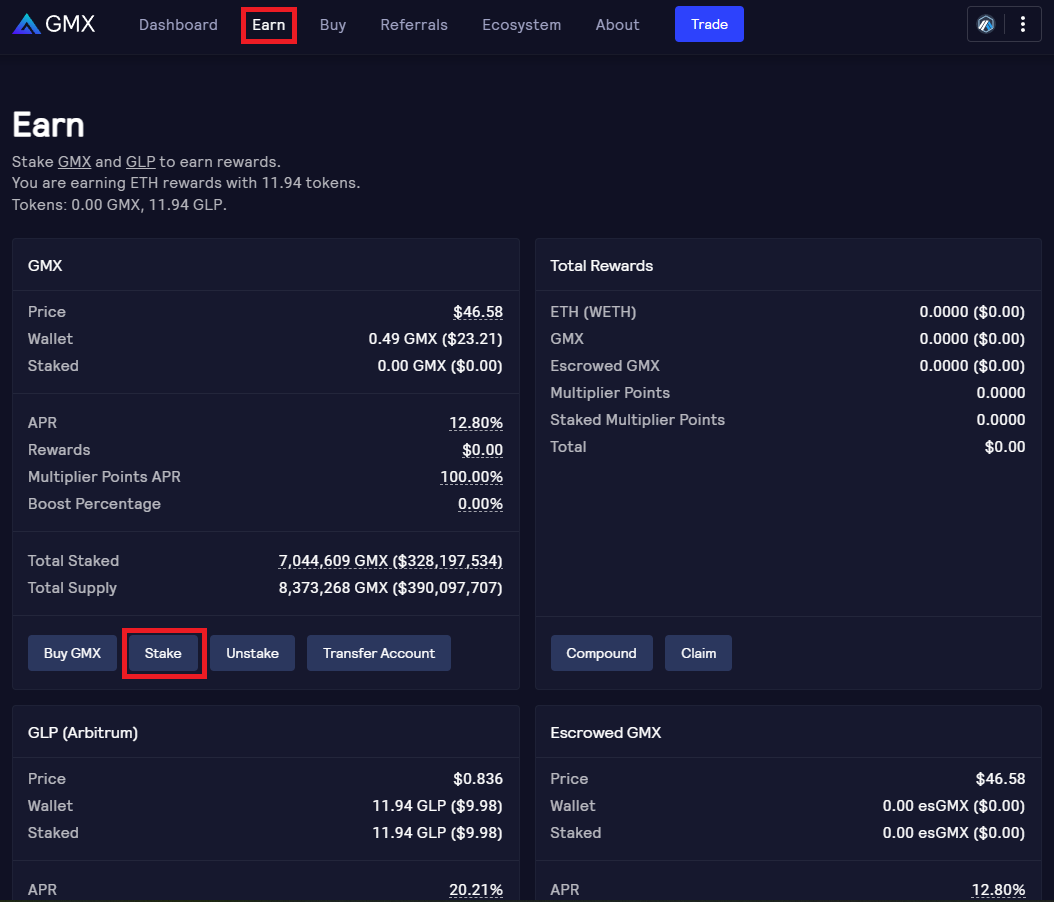Click the Staked Multiplier Points label
The width and height of the screenshot is (1054, 902).
(638, 420)
